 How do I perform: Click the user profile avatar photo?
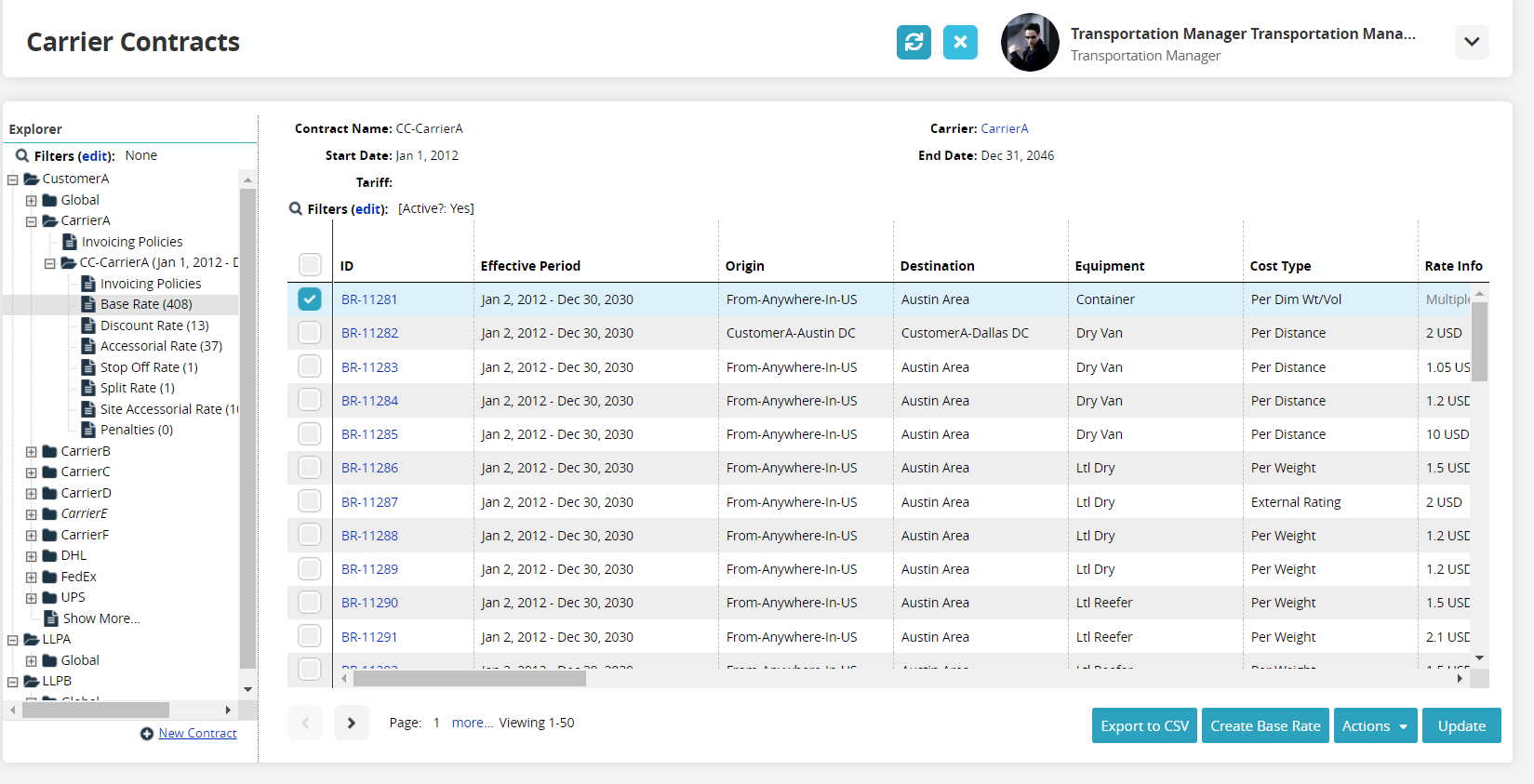[1029, 43]
